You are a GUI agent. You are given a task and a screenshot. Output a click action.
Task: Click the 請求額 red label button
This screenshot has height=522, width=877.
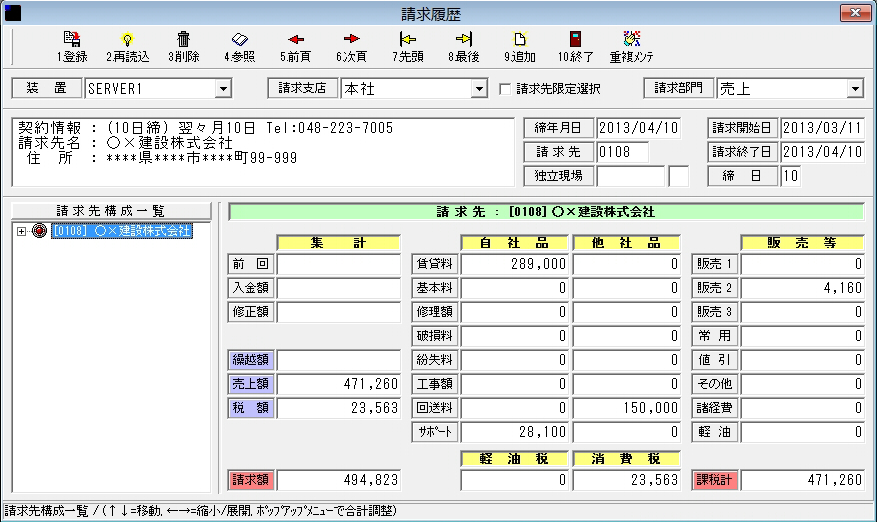[x=250, y=480]
